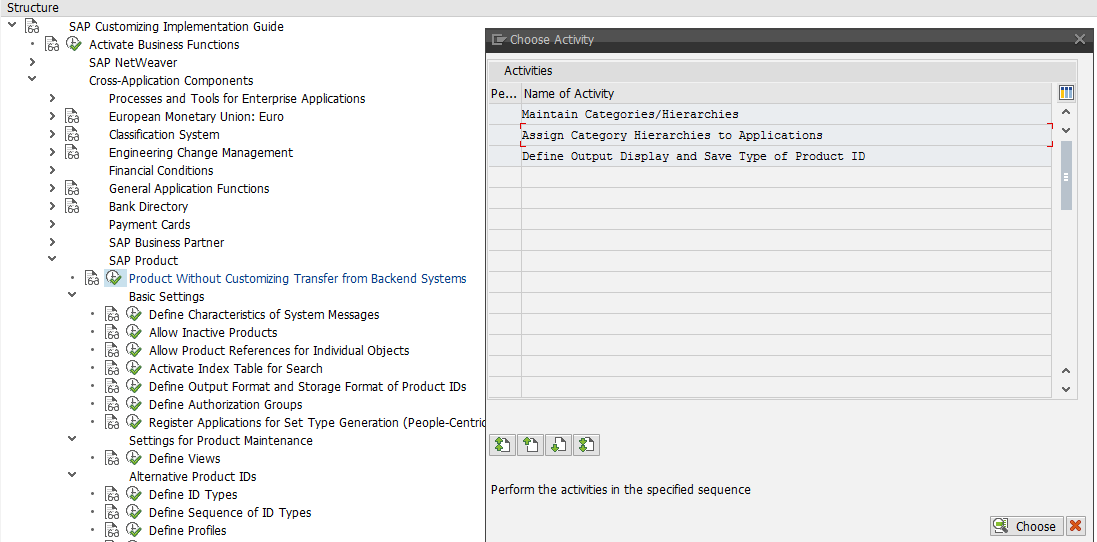Click the move-to-bottom arrow button

(x=587, y=445)
